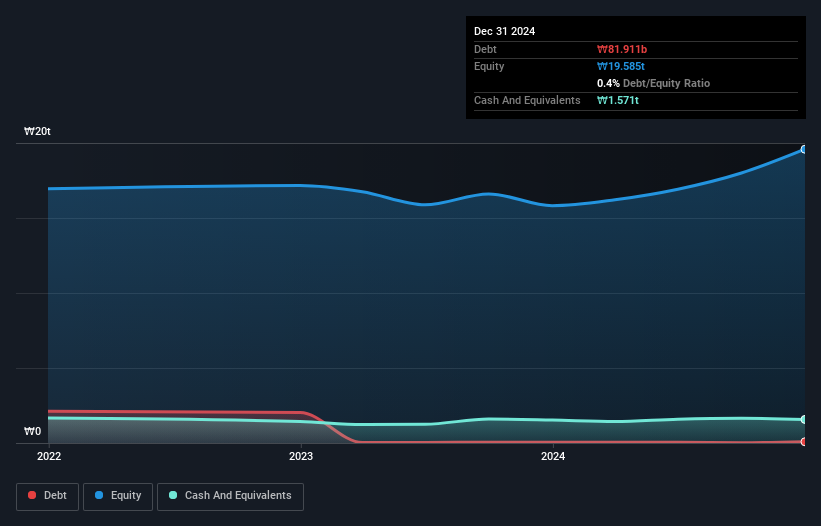Select the 2024 x-axis label
This screenshot has height=526, width=821.
(x=553, y=456)
